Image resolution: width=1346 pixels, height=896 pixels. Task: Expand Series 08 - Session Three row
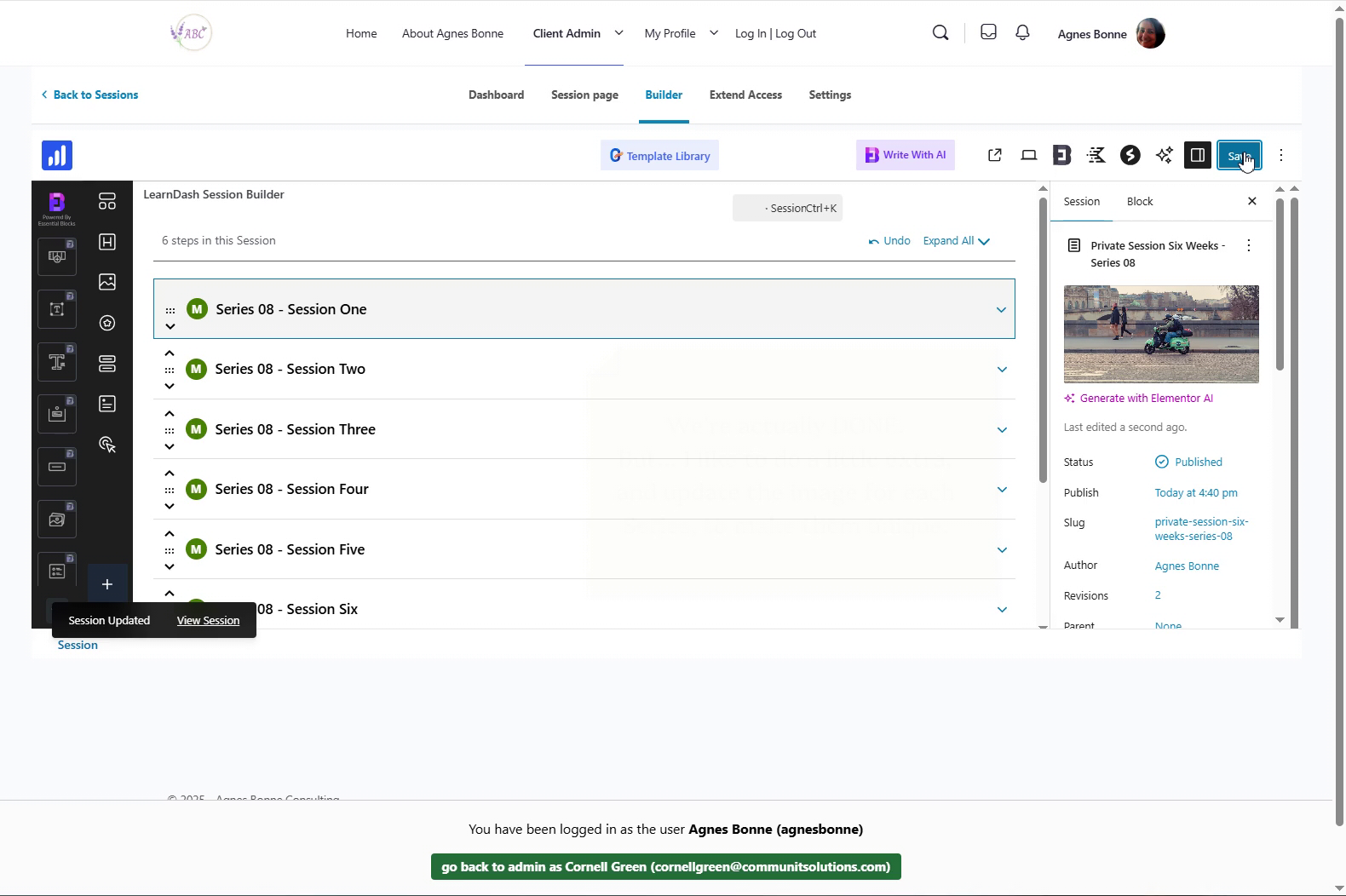(1002, 430)
